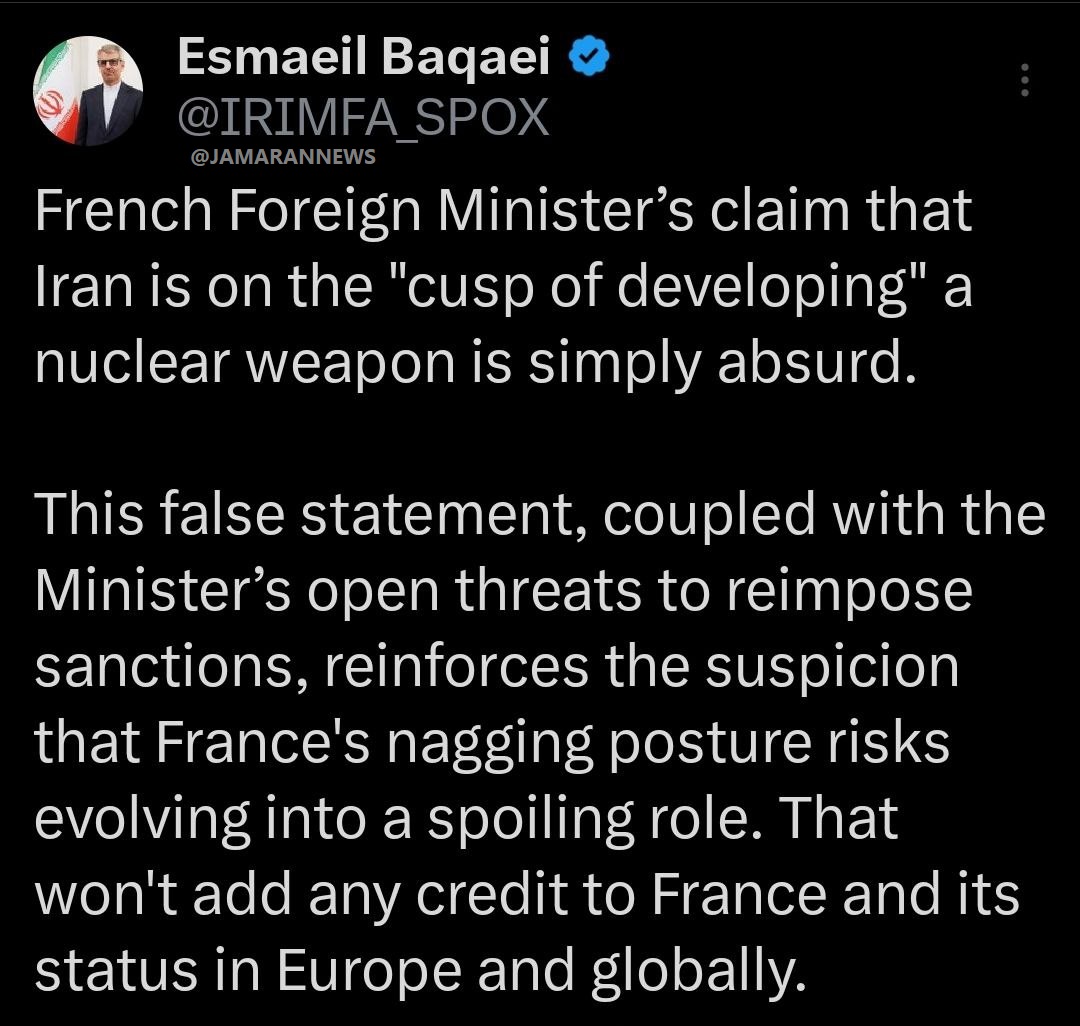This screenshot has width=1080, height=1026.
Task: Open the three-dot more options menu
Action: tap(1023, 79)
